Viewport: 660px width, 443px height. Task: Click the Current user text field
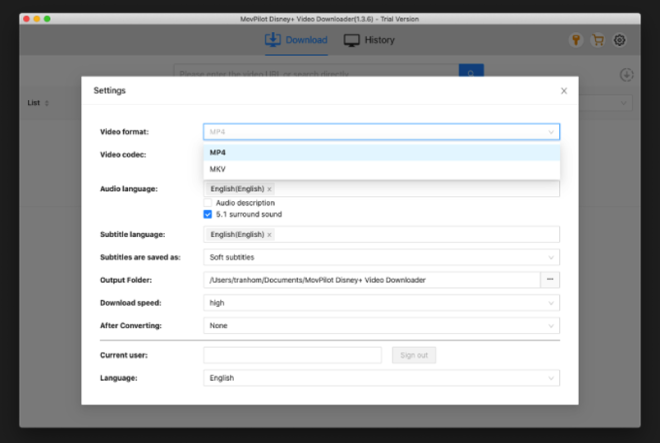pyautogui.click(x=293, y=355)
